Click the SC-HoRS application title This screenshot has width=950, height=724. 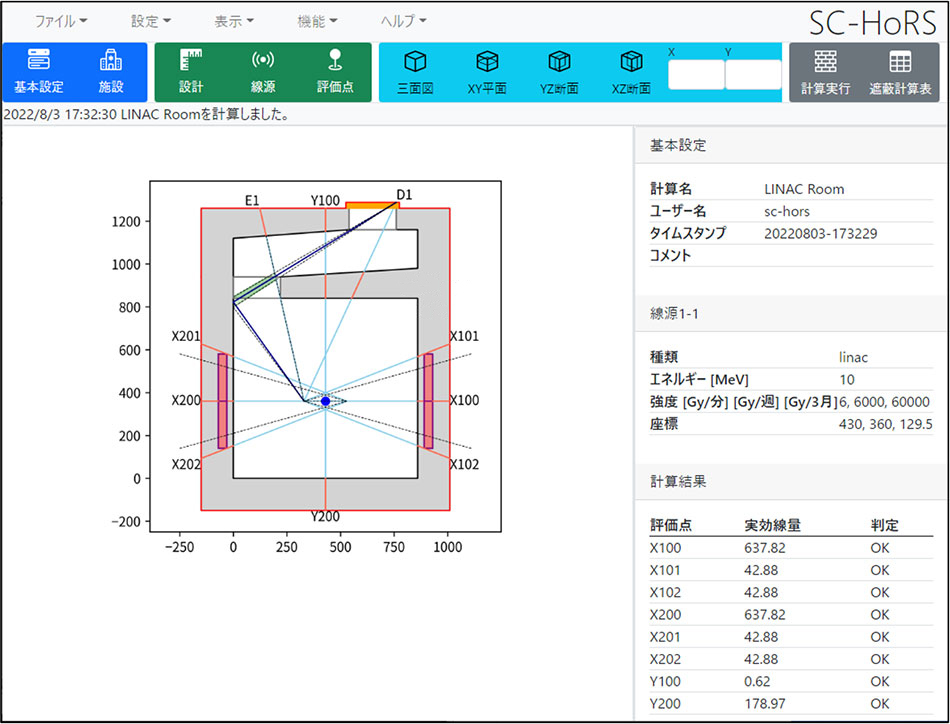[873, 22]
